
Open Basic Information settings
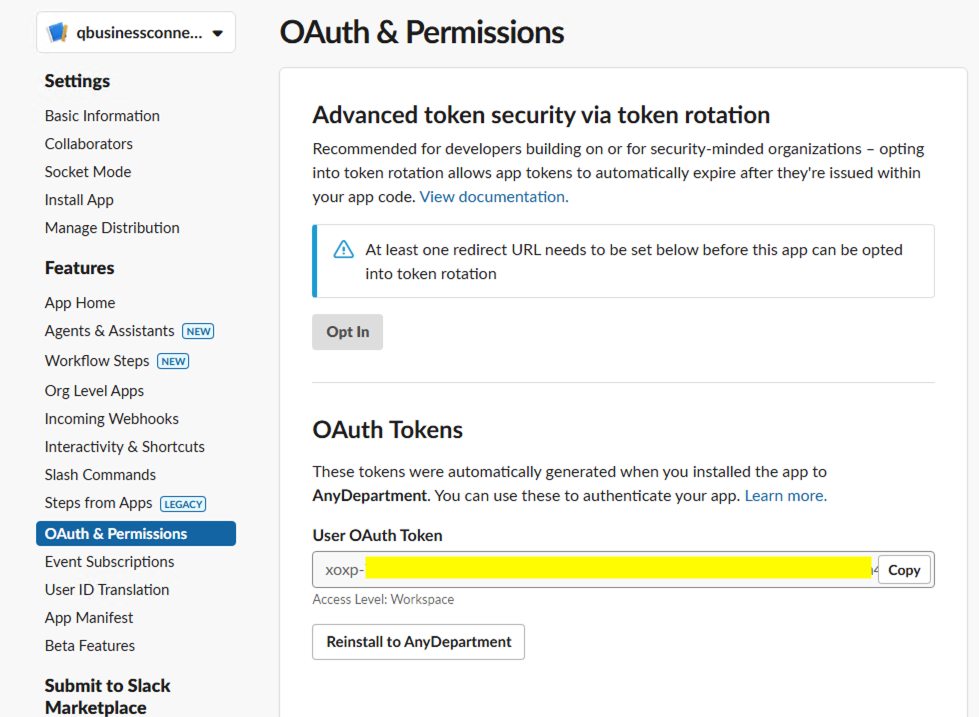tap(102, 116)
